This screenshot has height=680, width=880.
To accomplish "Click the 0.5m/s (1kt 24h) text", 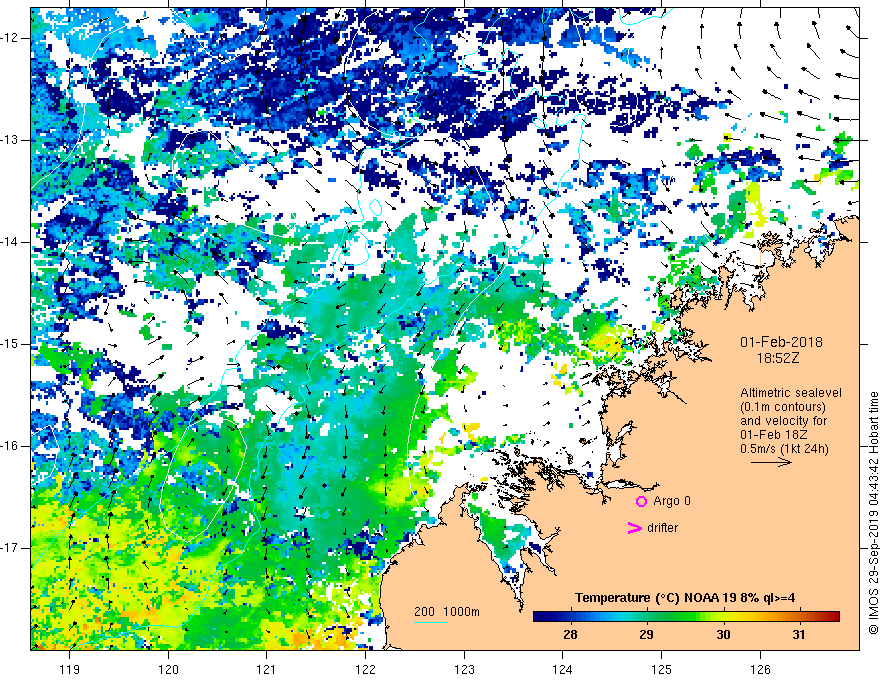I will pyautogui.click(x=784, y=449).
